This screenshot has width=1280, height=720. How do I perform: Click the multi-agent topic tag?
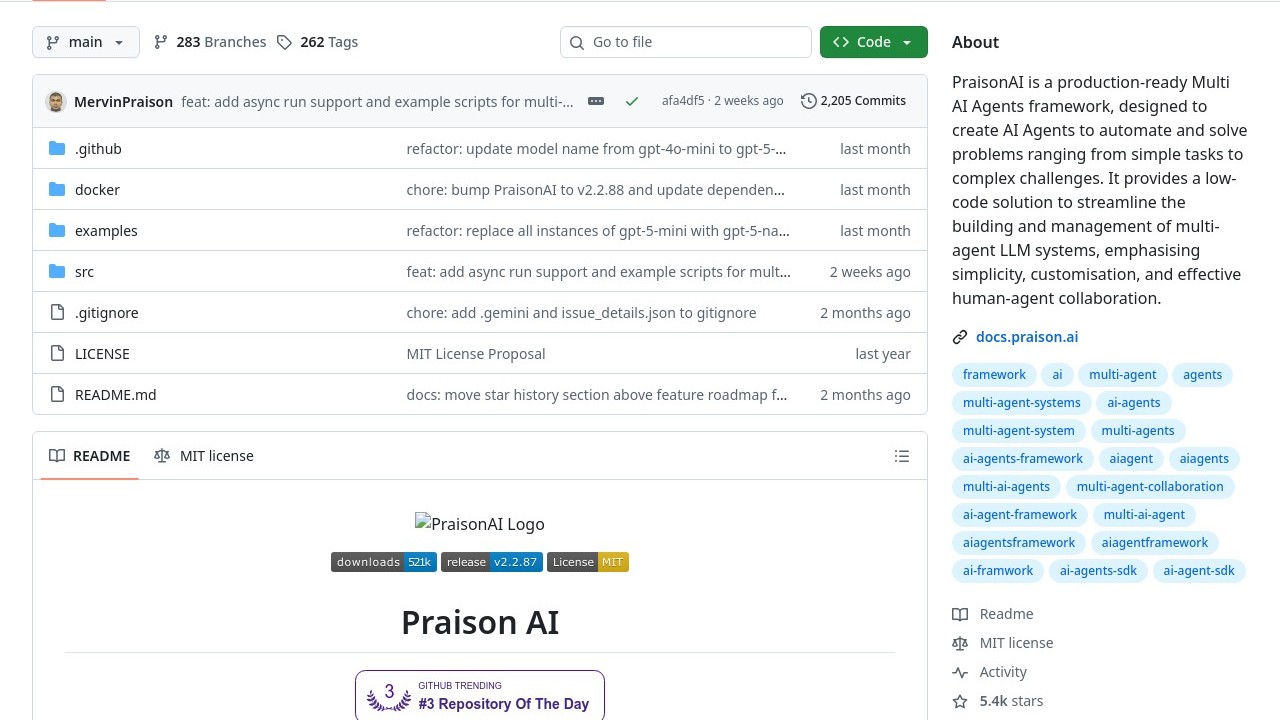click(x=1122, y=375)
